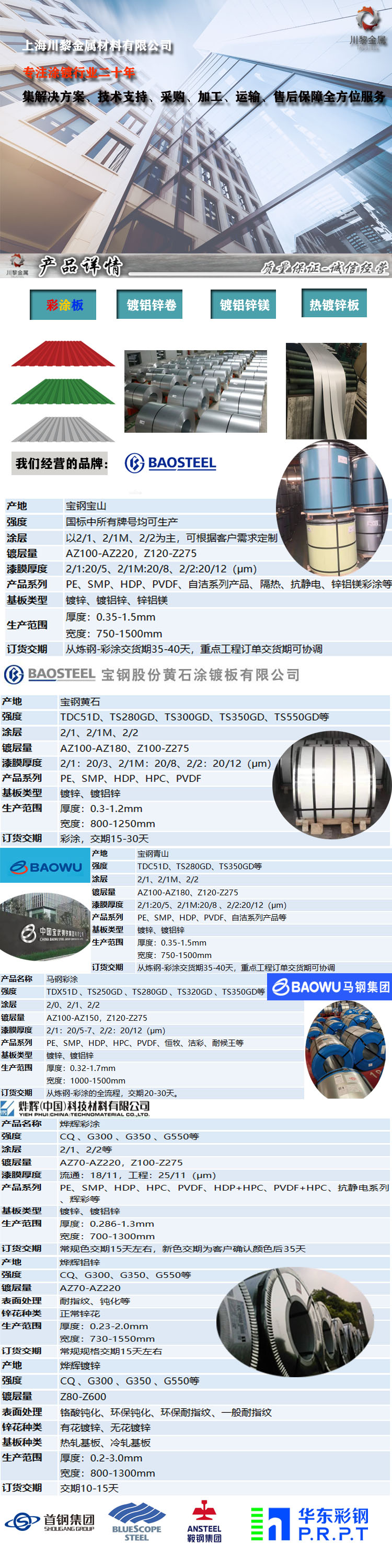Go to the 热镀锌板 tab
Screen dimensions: 392x1568
click(334, 304)
